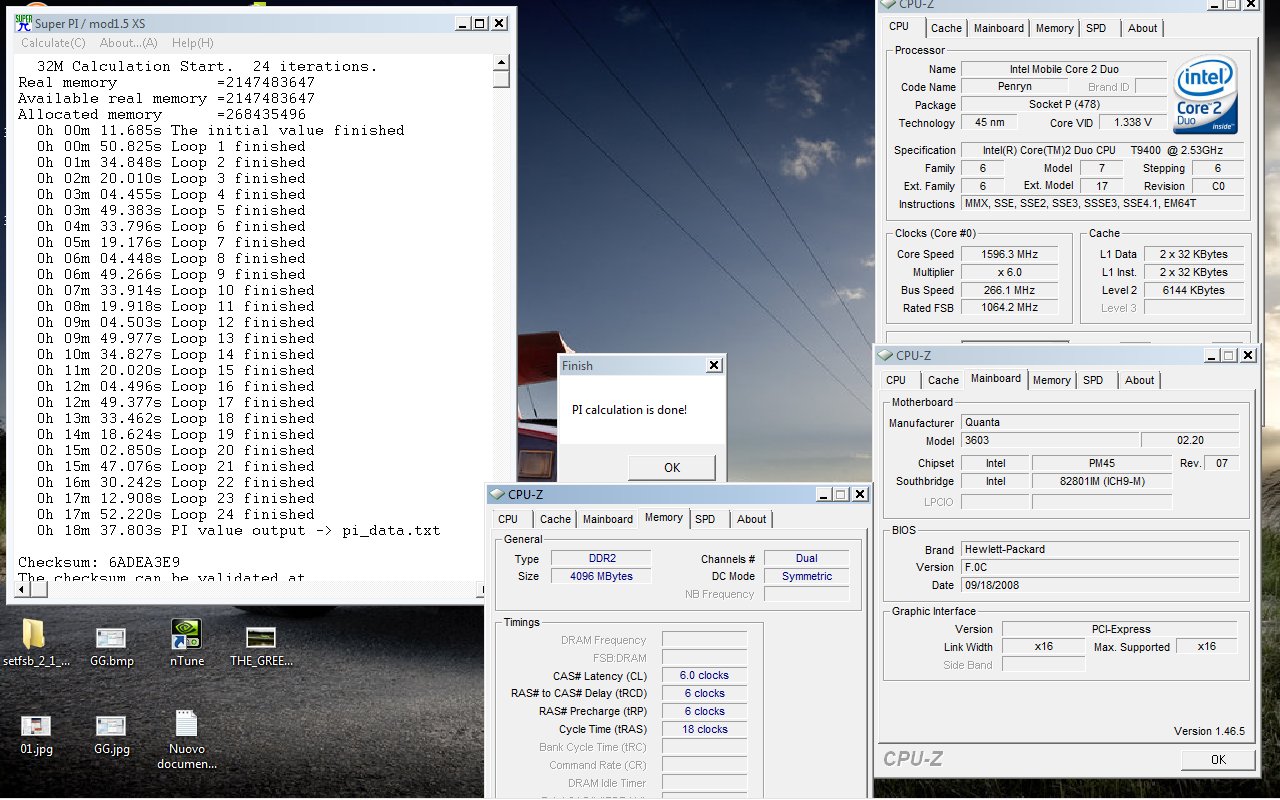1280x800 pixels.
Task: Select CPU tab in CPU-Z Memory window
Action: click(508, 519)
